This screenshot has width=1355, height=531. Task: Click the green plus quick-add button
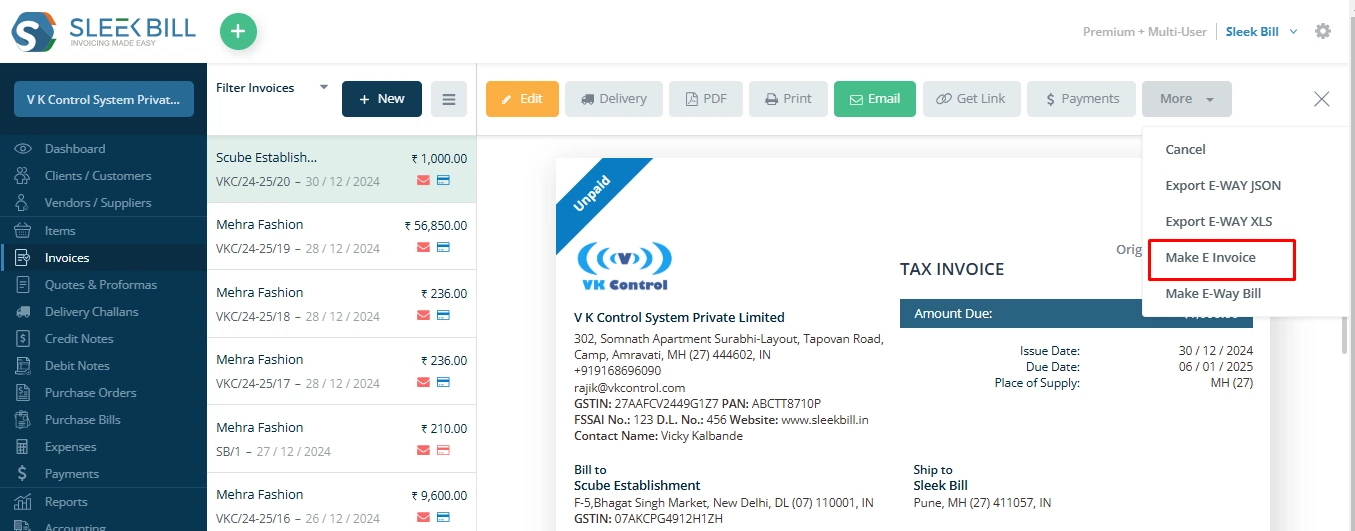click(x=238, y=31)
